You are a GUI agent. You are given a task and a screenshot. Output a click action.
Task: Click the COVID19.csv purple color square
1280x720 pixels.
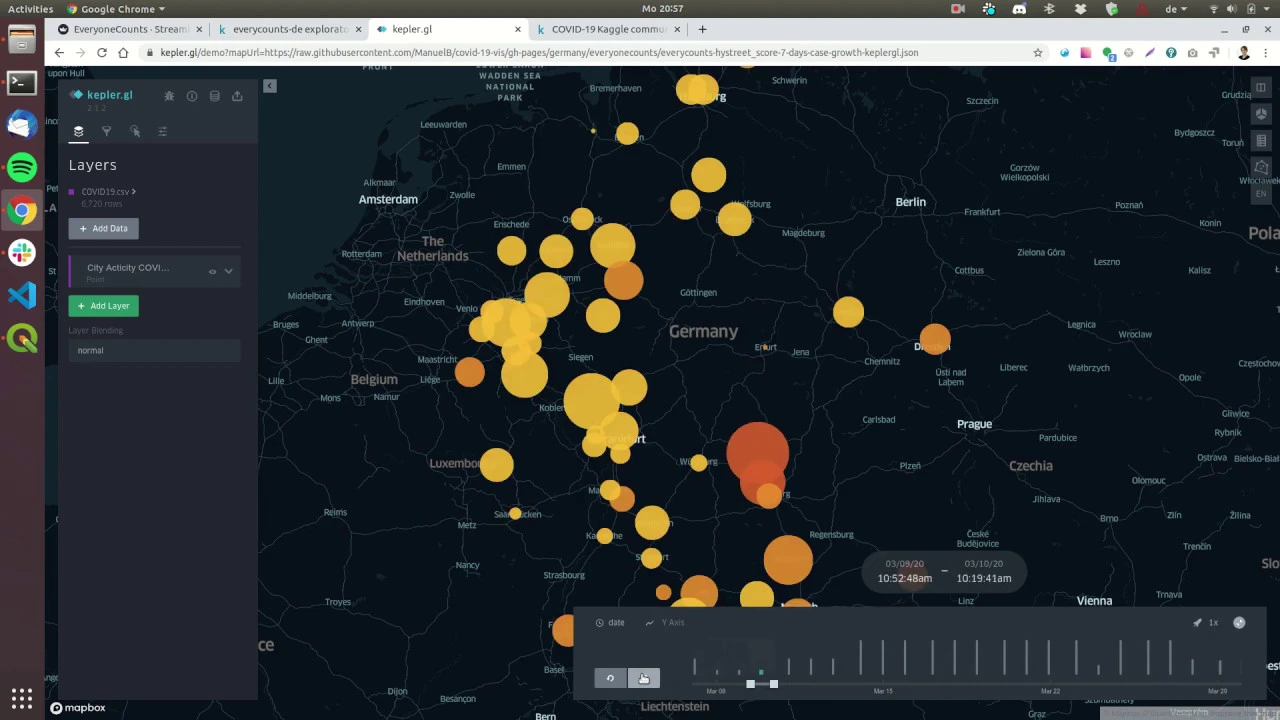(x=72, y=192)
